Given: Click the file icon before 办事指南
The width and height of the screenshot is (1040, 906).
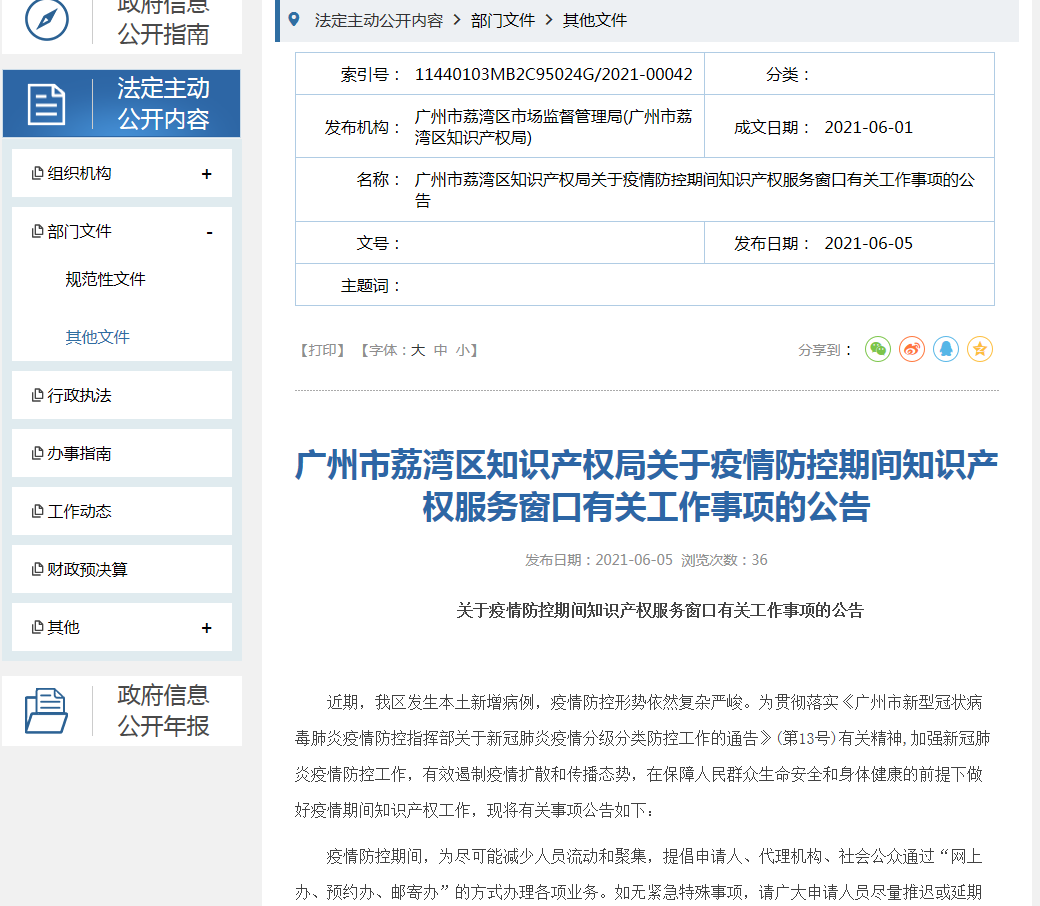Looking at the screenshot, I should point(38,453).
